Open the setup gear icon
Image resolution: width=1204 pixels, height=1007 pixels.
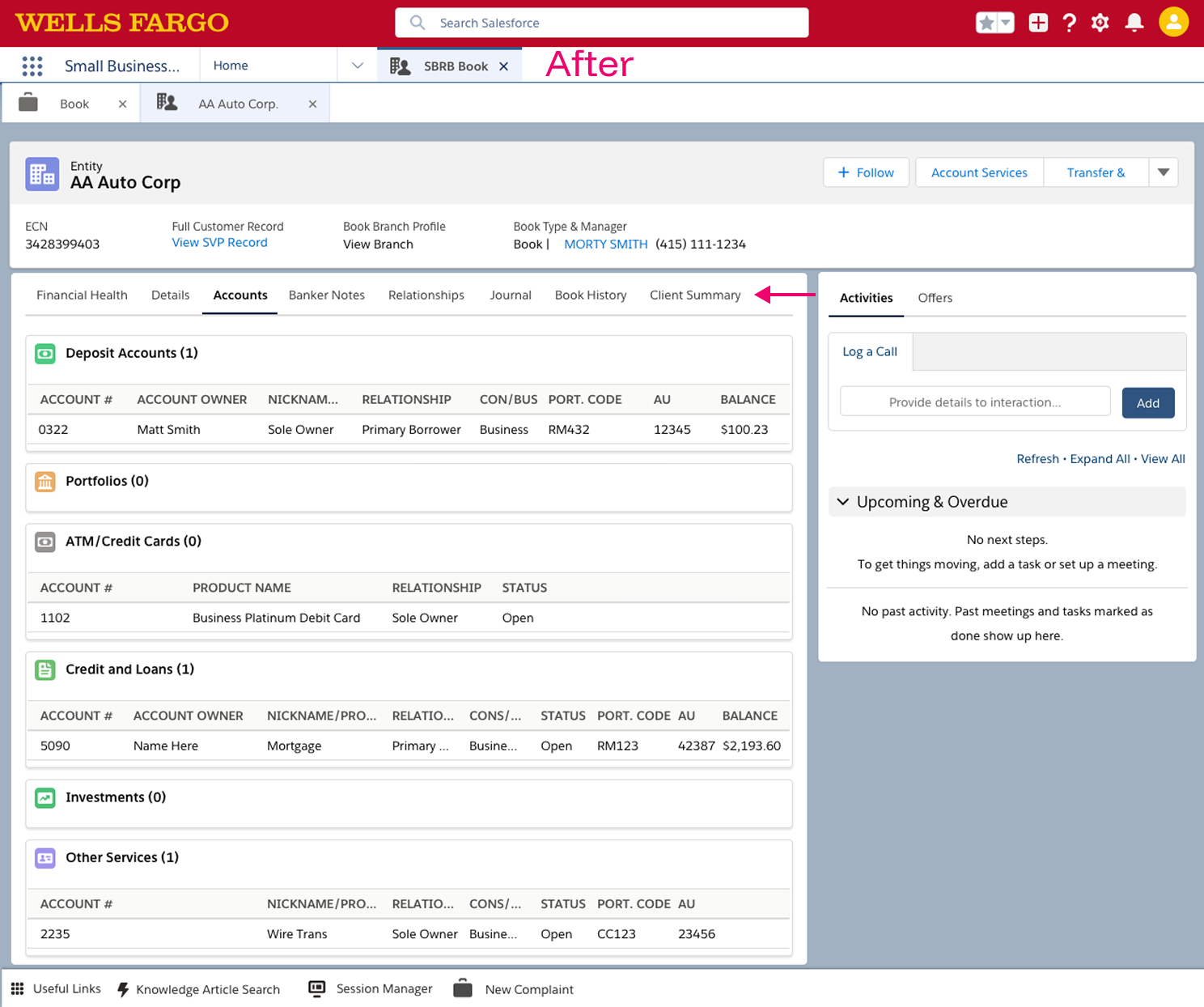[1100, 23]
